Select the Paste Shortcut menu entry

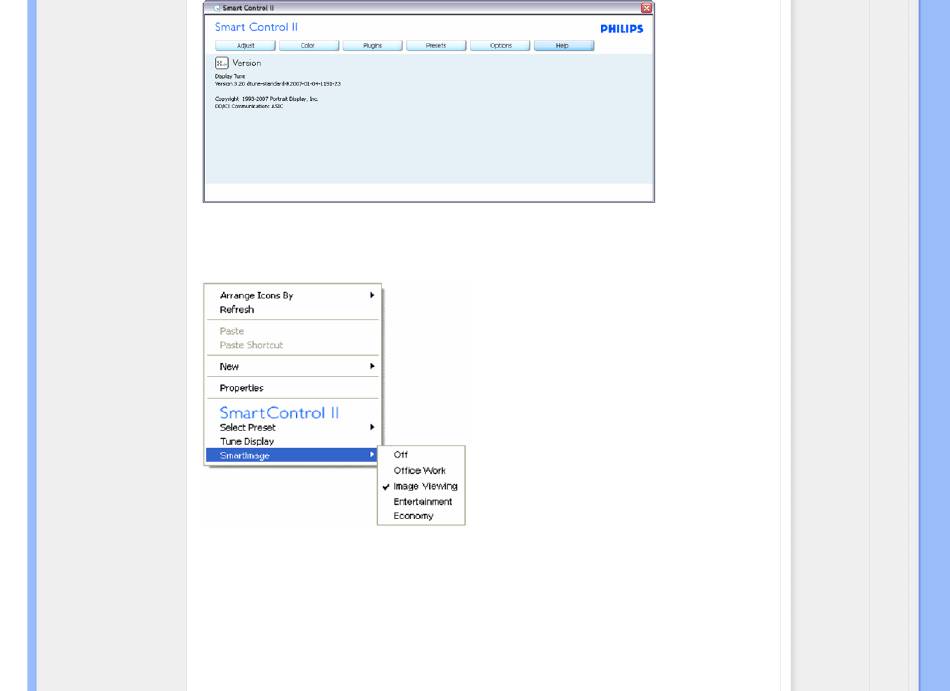[293, 345]
